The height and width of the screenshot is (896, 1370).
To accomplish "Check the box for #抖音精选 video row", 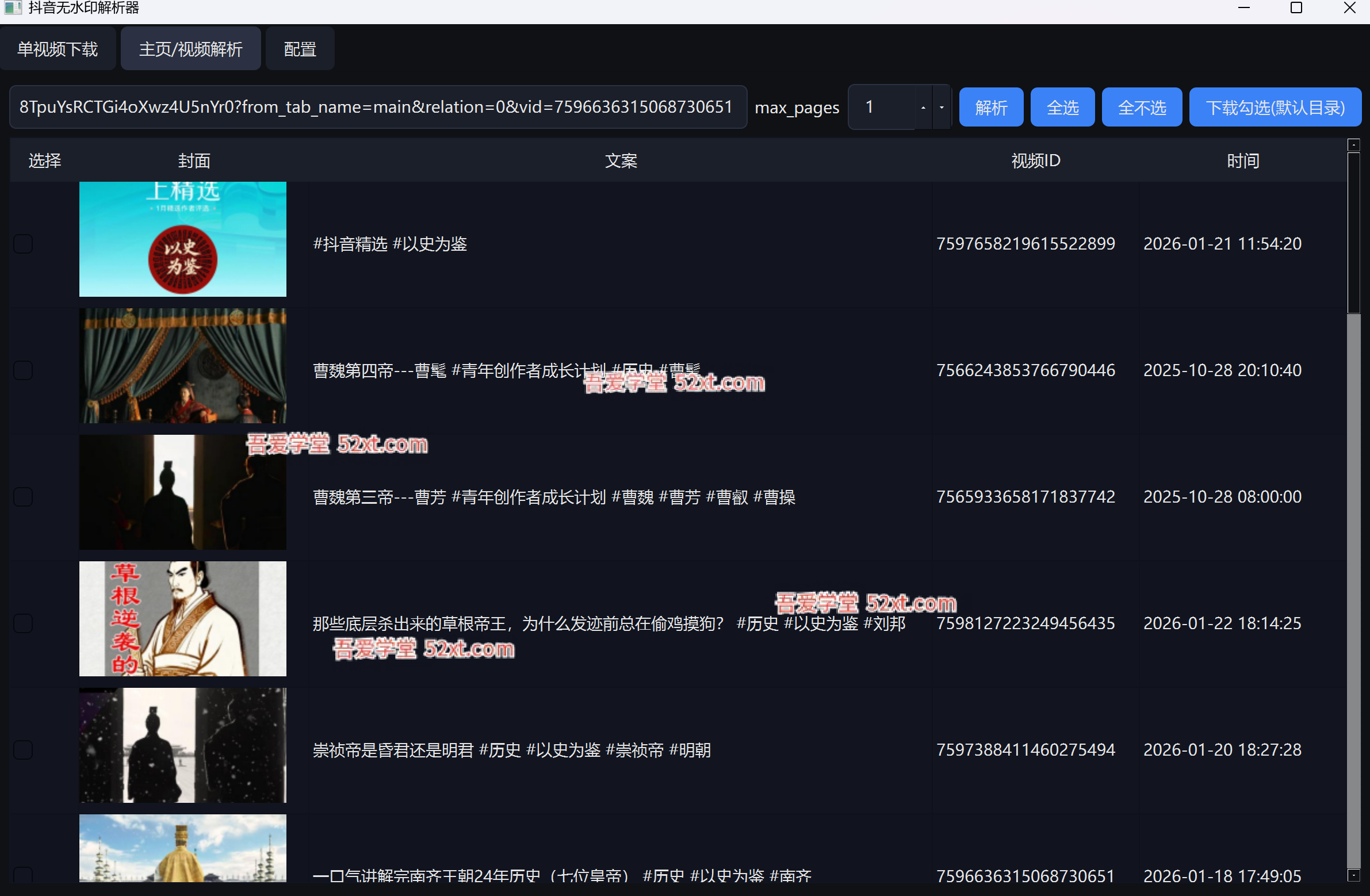I will coord(23,244).
